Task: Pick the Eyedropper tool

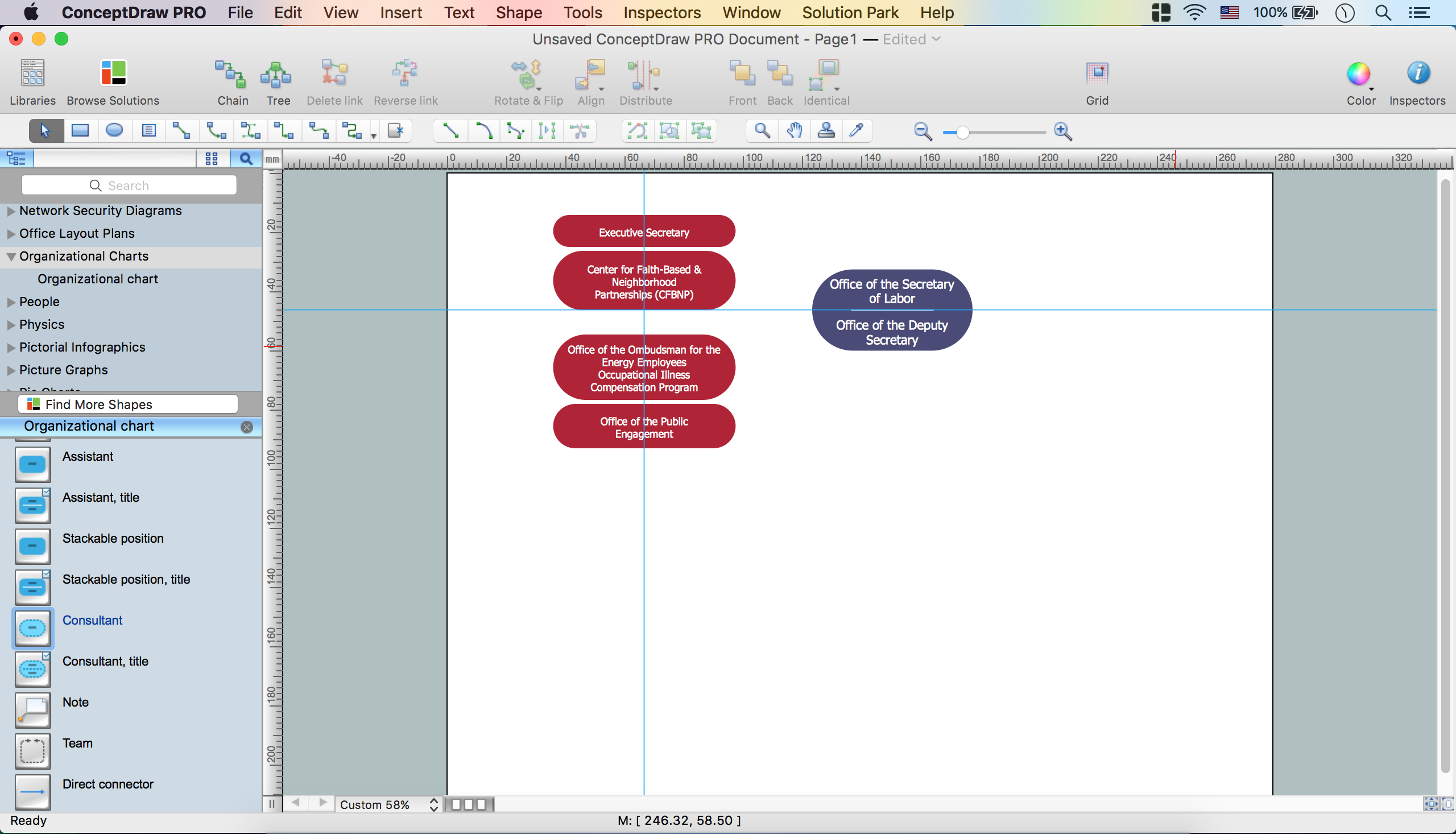Action: pyautogui.click(x=856, y=131)
